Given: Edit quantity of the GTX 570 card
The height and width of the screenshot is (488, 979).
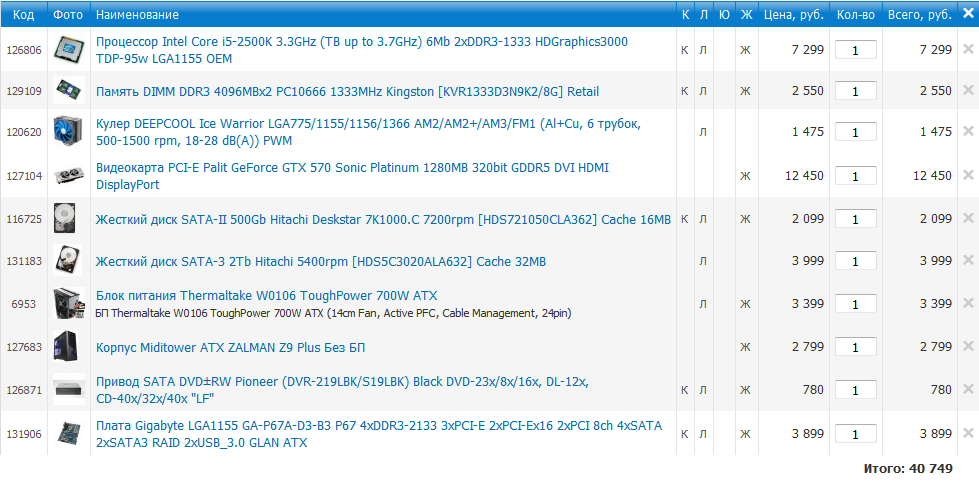Looking at the screenshot, I should (855, 176).
